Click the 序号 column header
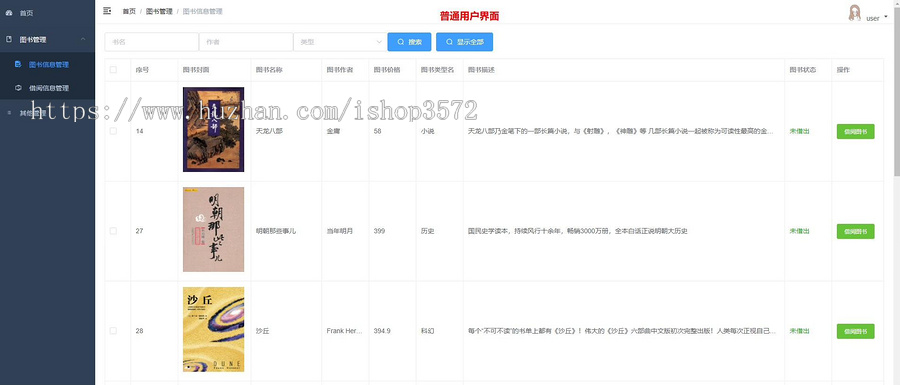900x385 pixels. 142,70
